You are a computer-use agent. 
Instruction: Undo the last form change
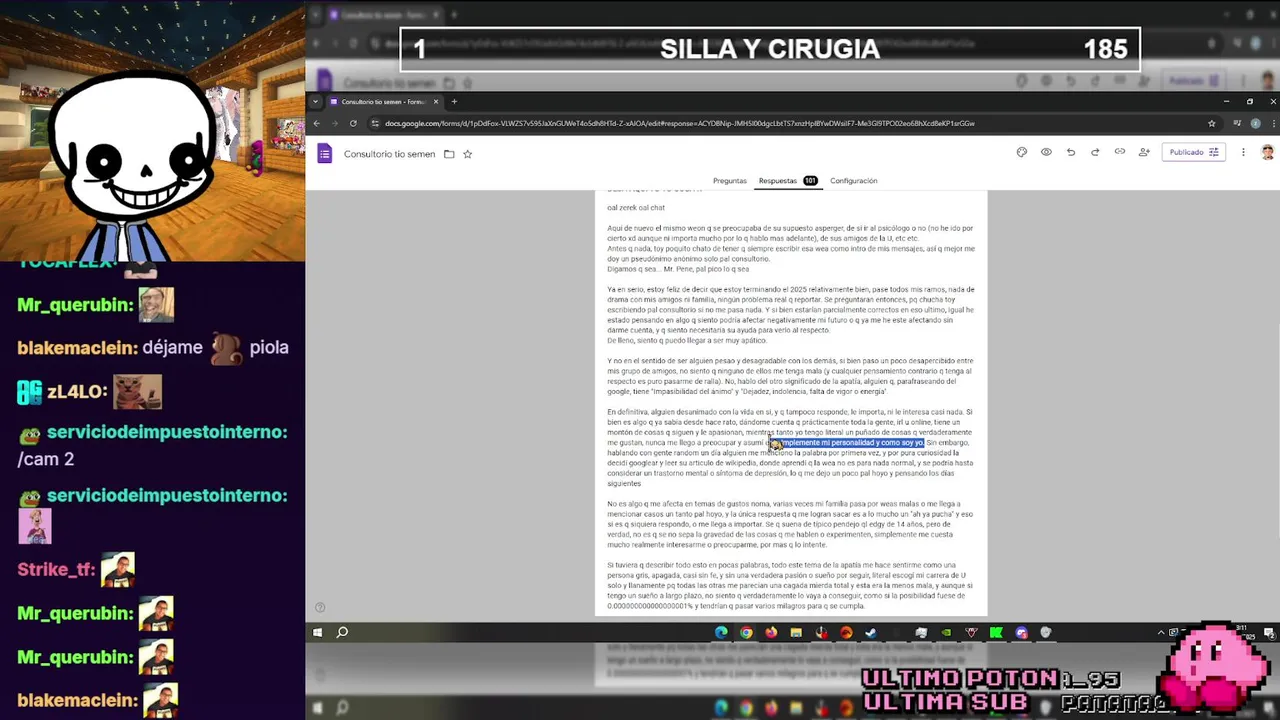click(x=1070, y=152)
